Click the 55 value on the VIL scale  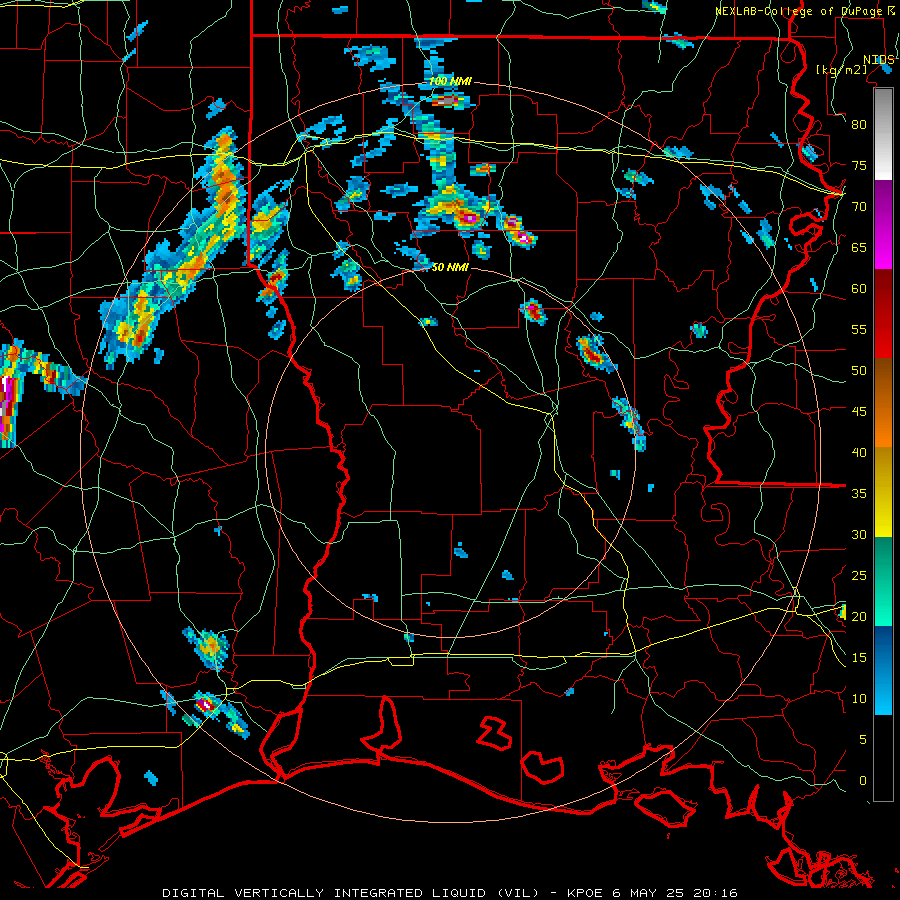point(859,330)
